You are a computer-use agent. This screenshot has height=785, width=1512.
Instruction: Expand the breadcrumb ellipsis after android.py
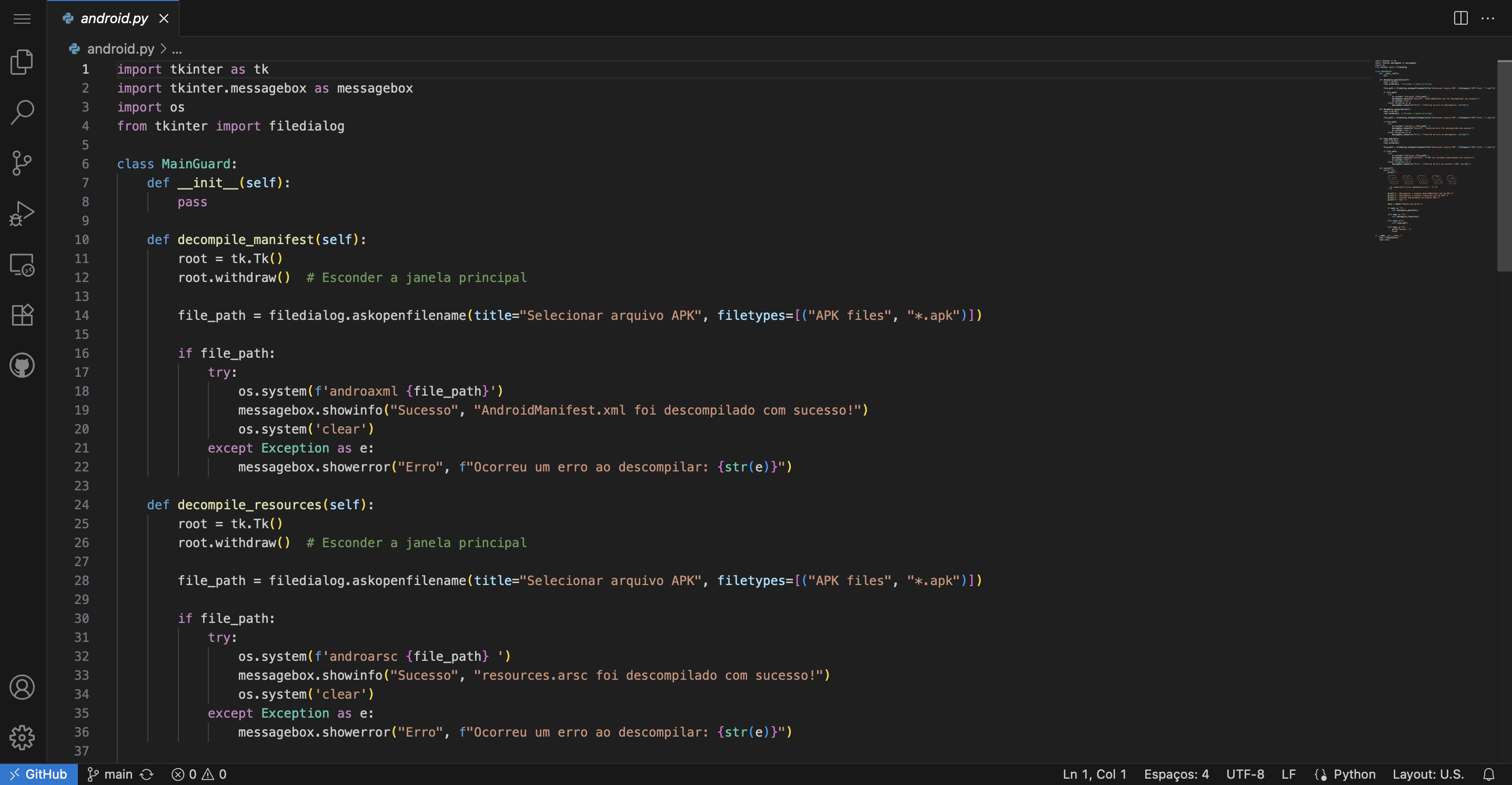click(x=177, y=49)
